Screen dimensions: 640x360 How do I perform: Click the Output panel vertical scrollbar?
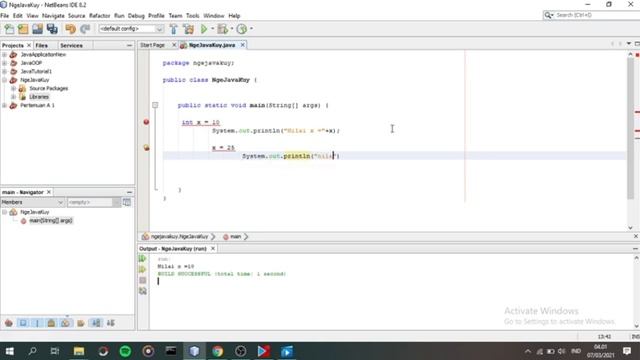(636, 291)
